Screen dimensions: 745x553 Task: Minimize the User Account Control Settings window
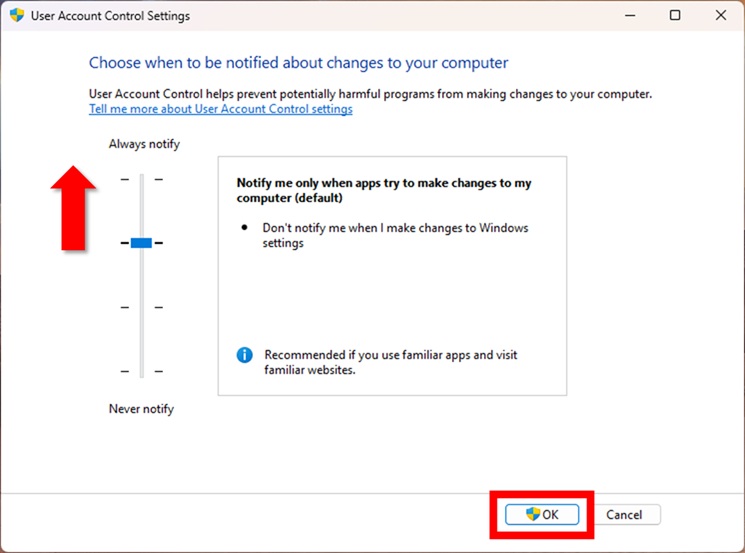[629, 16]
